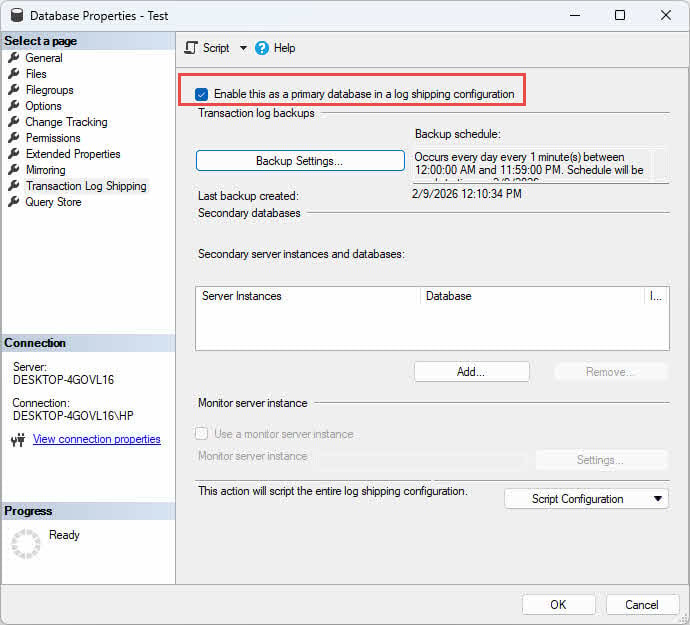Click the wrench icon beside General
Image resolution: width=690 pixels, height=625 pixels.
coord(14,58)
